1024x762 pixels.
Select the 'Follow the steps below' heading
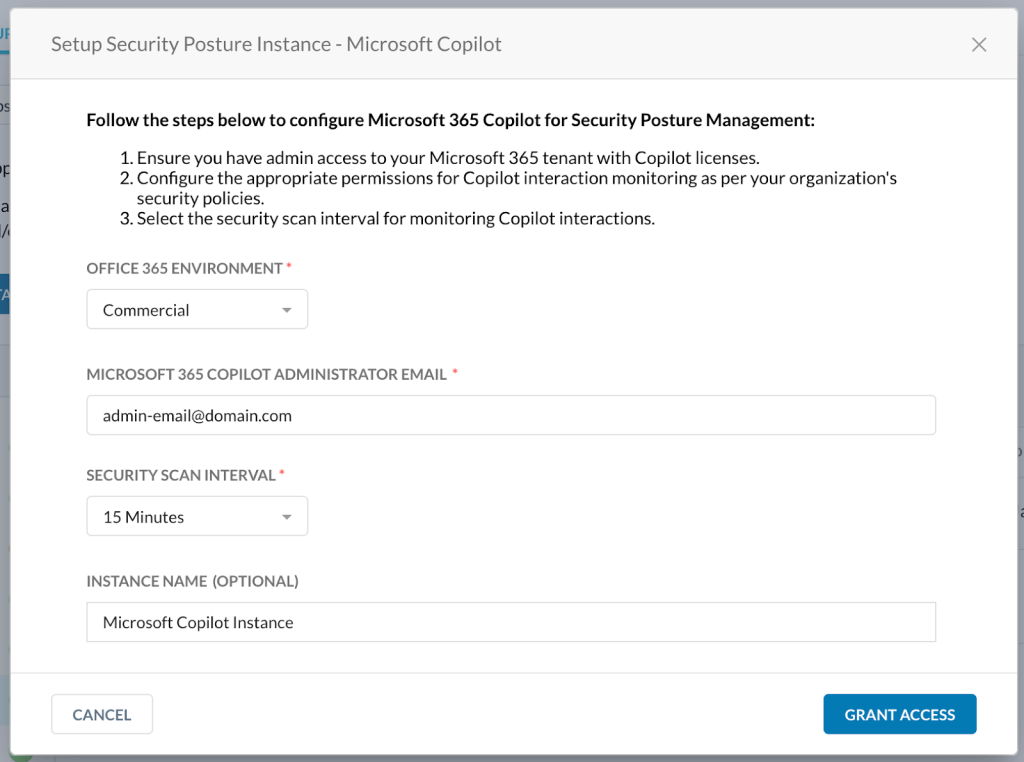click(x=451, y=120)
